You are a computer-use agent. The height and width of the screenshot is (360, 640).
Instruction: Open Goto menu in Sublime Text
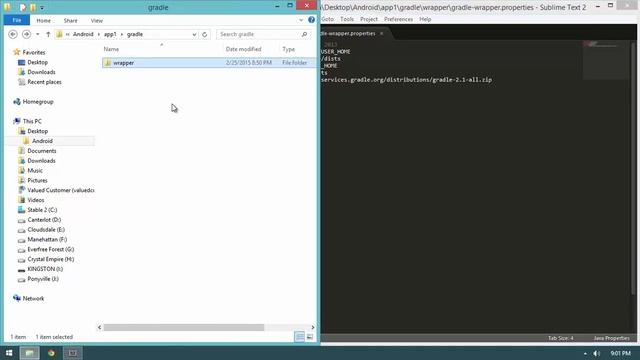point(327,19)
